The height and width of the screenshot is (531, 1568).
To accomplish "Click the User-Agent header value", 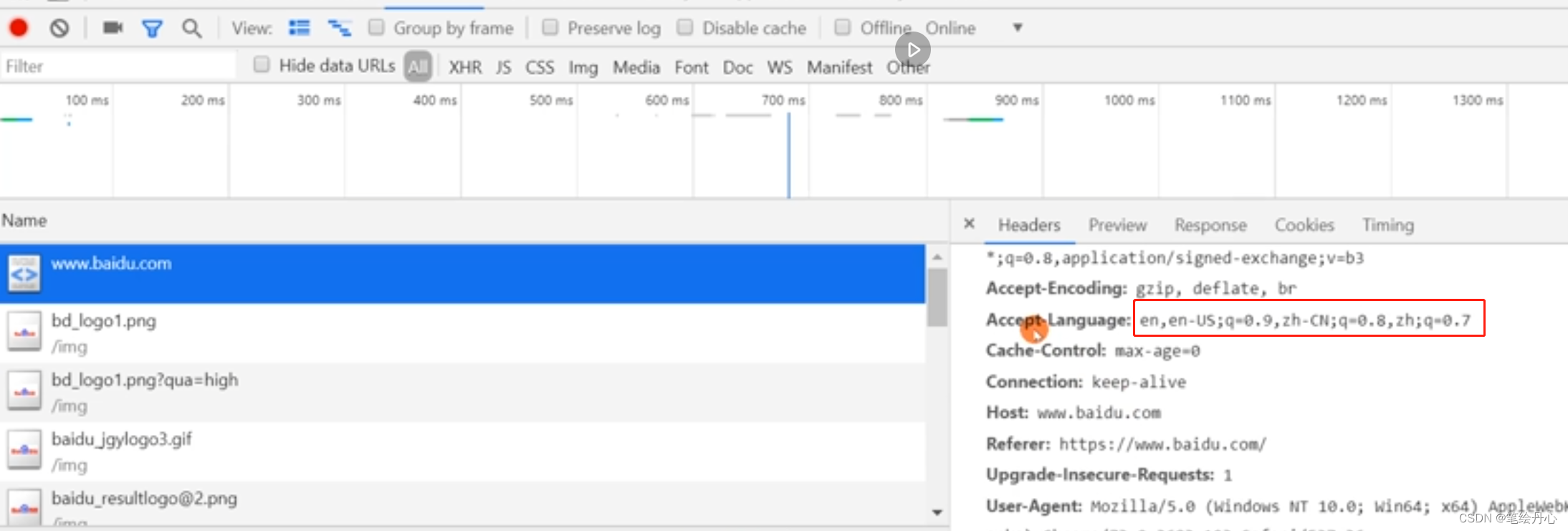I will [1329, 507].
